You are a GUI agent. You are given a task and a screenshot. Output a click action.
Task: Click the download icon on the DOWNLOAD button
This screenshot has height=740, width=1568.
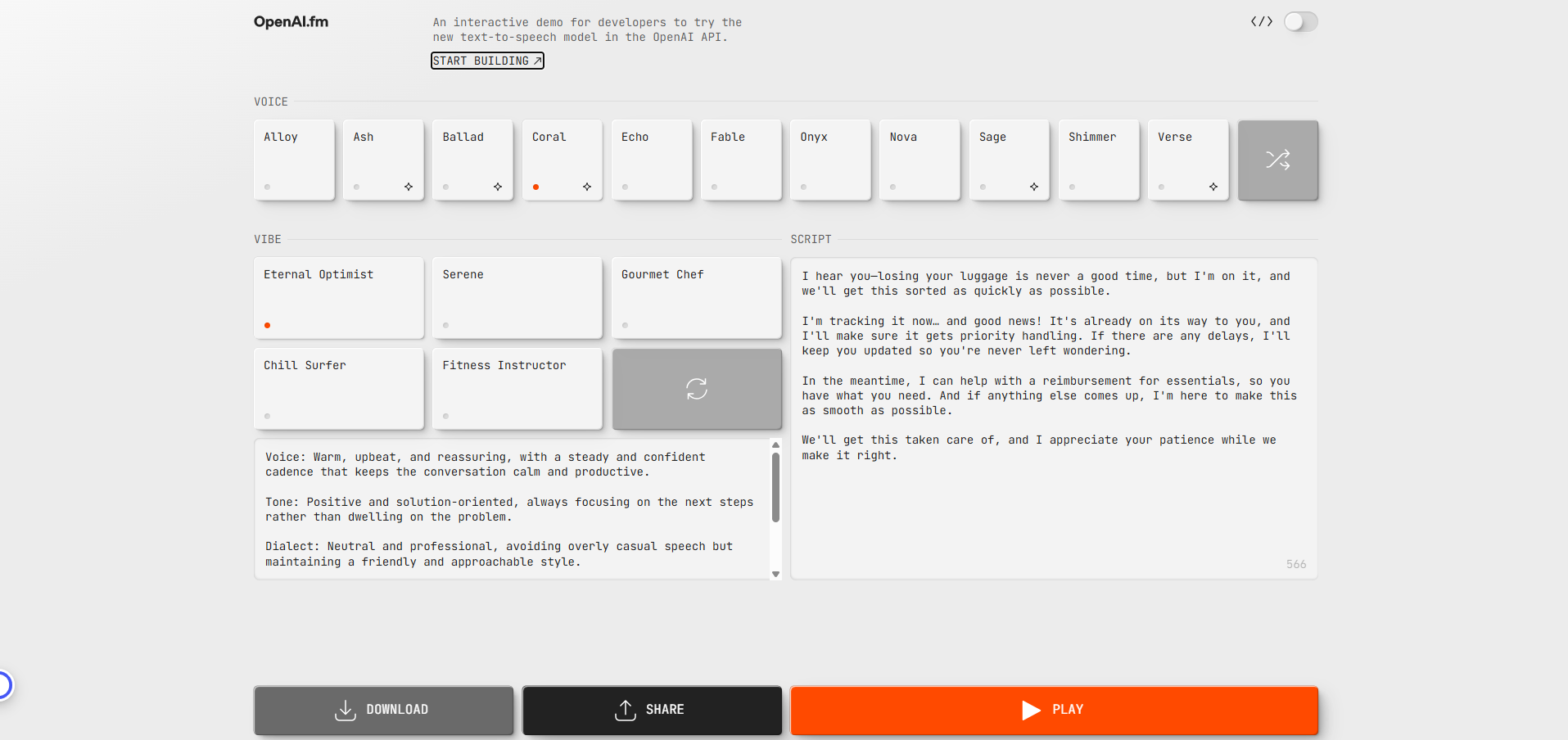point(345,711)
